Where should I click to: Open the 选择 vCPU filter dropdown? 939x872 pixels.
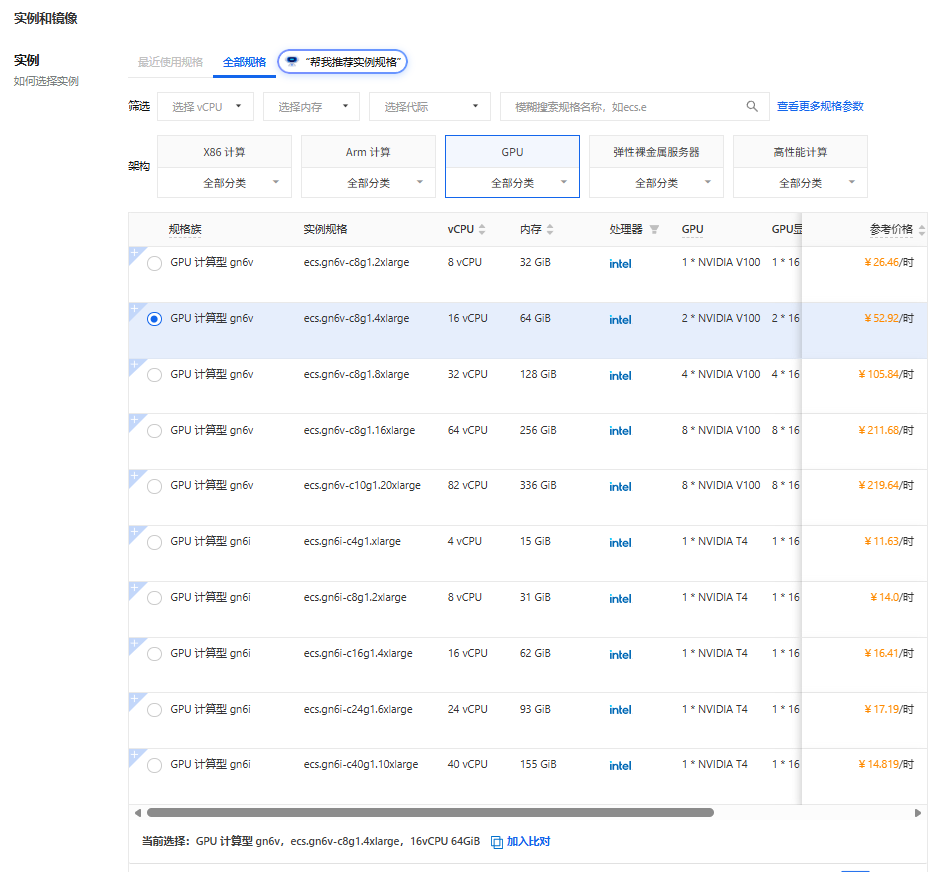click(x=205, y=107)
